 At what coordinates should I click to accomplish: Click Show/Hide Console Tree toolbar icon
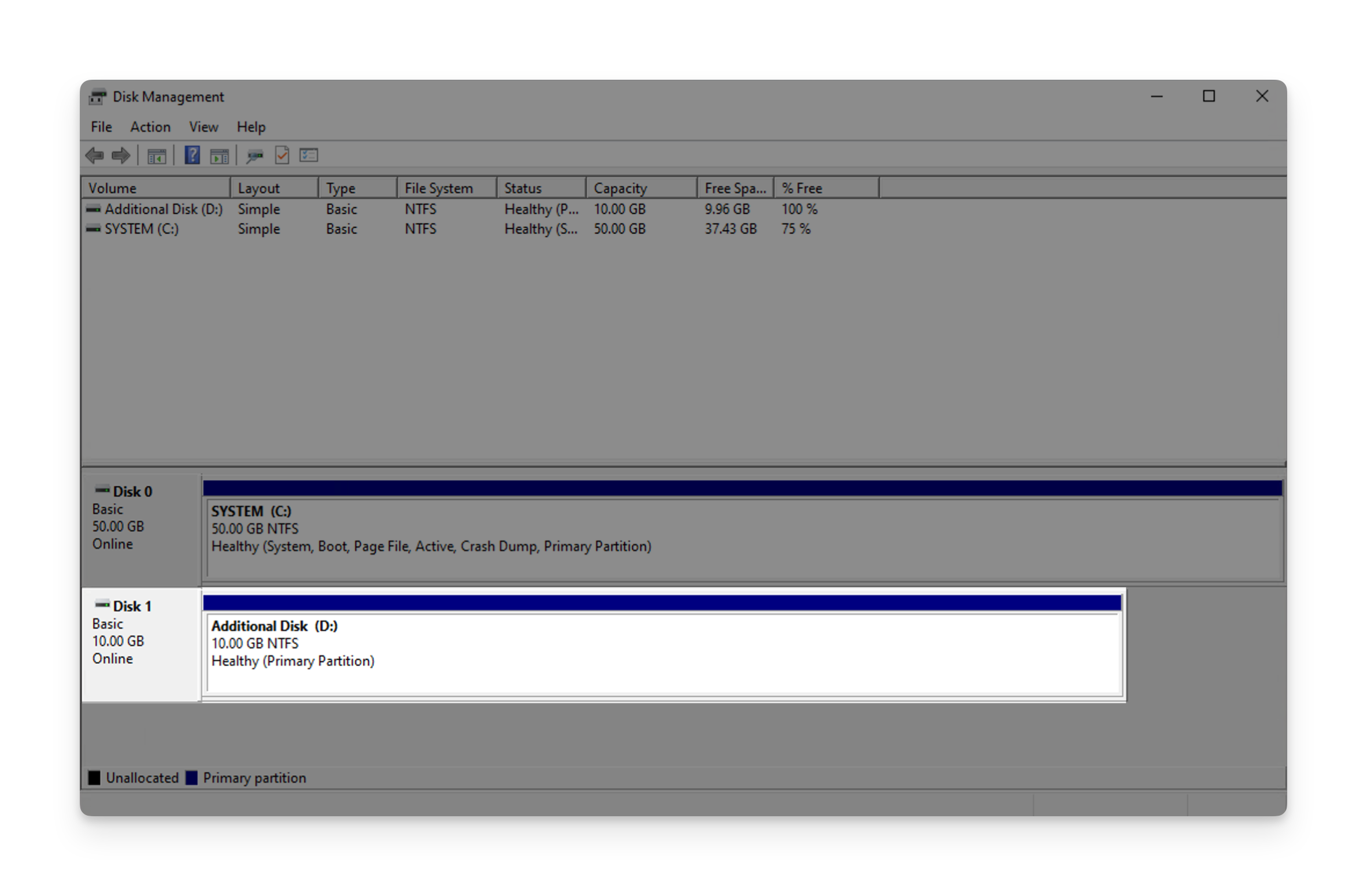[156, 155]
